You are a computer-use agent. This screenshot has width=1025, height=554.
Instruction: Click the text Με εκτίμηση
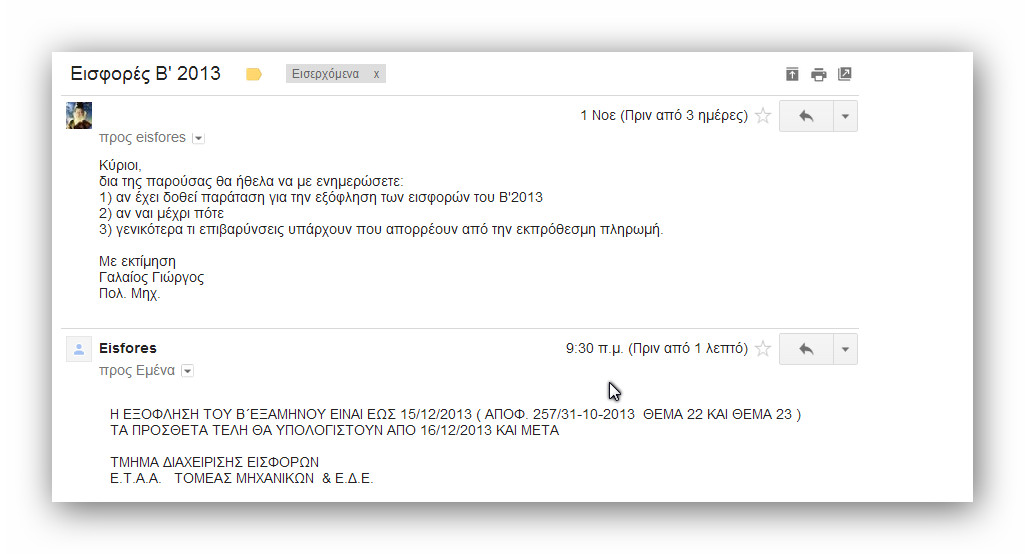click(x=137, y=262)
